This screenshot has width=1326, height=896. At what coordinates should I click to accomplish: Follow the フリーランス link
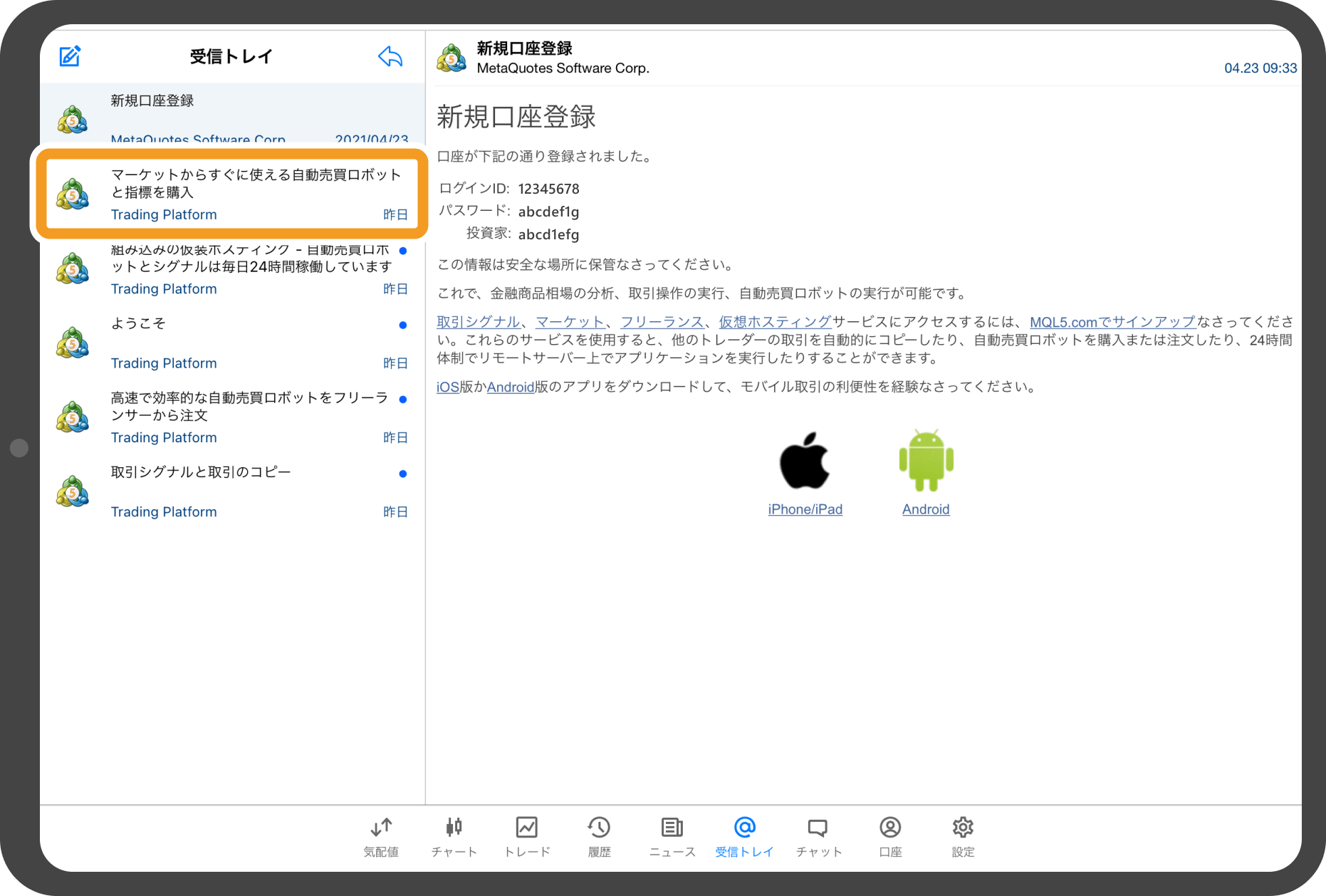point(662,322)
